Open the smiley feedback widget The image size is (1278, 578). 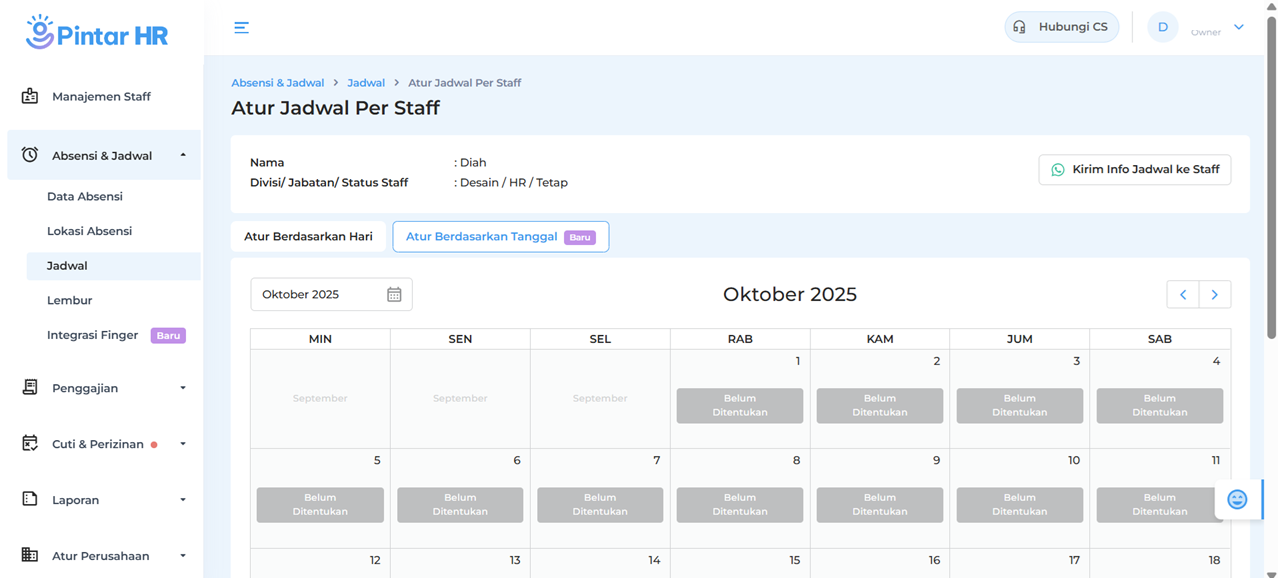(1237, 499)
